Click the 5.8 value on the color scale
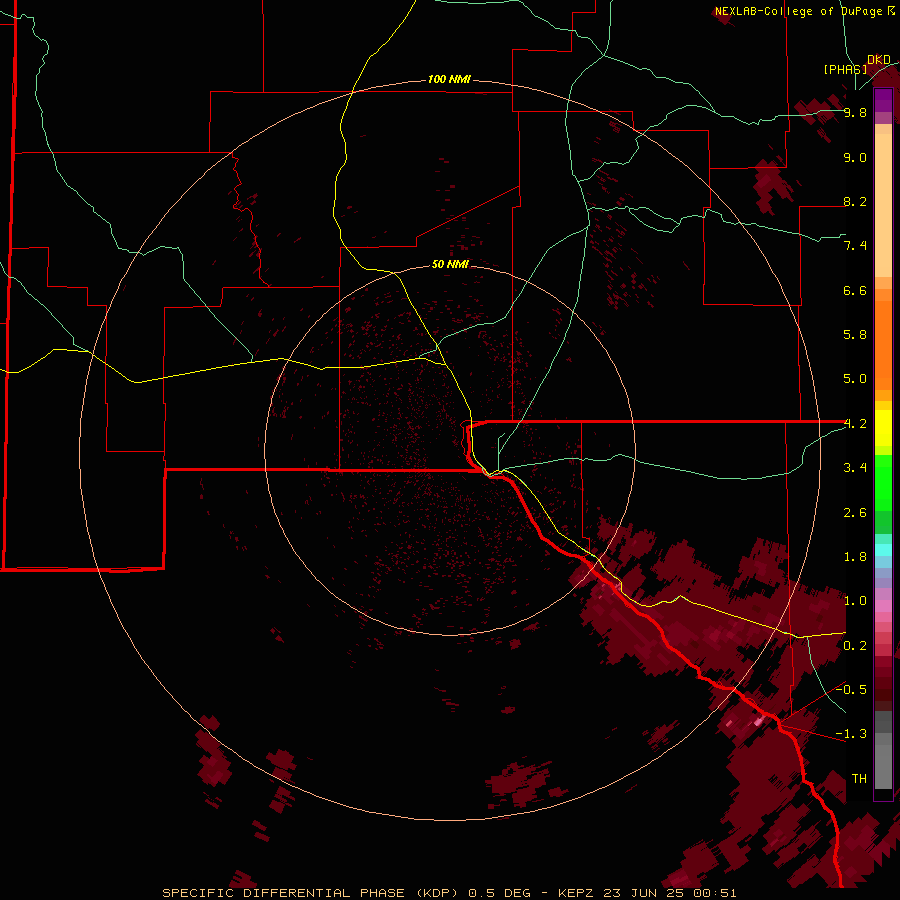900x900 pixels. point(855,335)
